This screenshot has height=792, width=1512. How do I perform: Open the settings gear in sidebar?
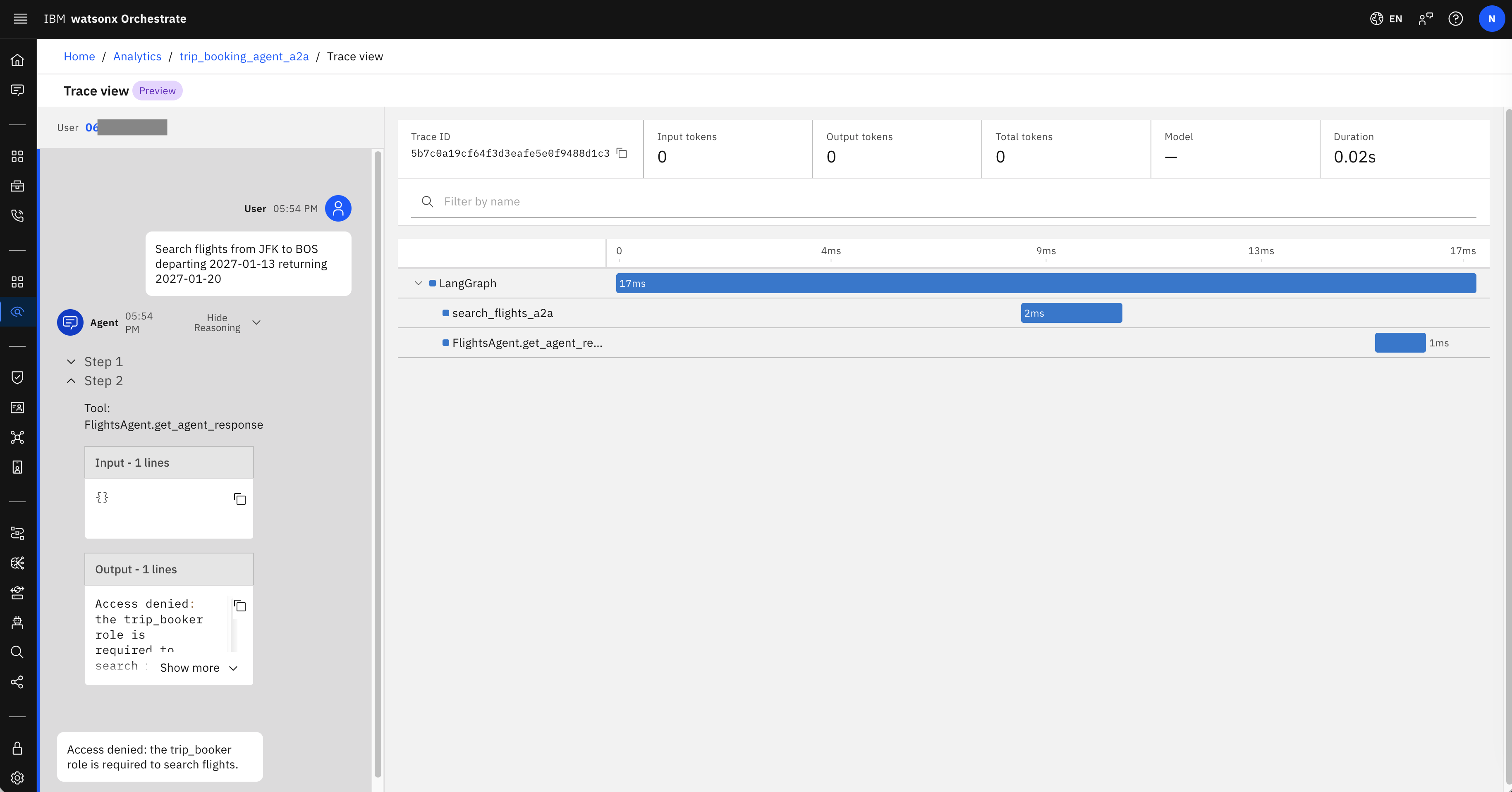point(18,778)
